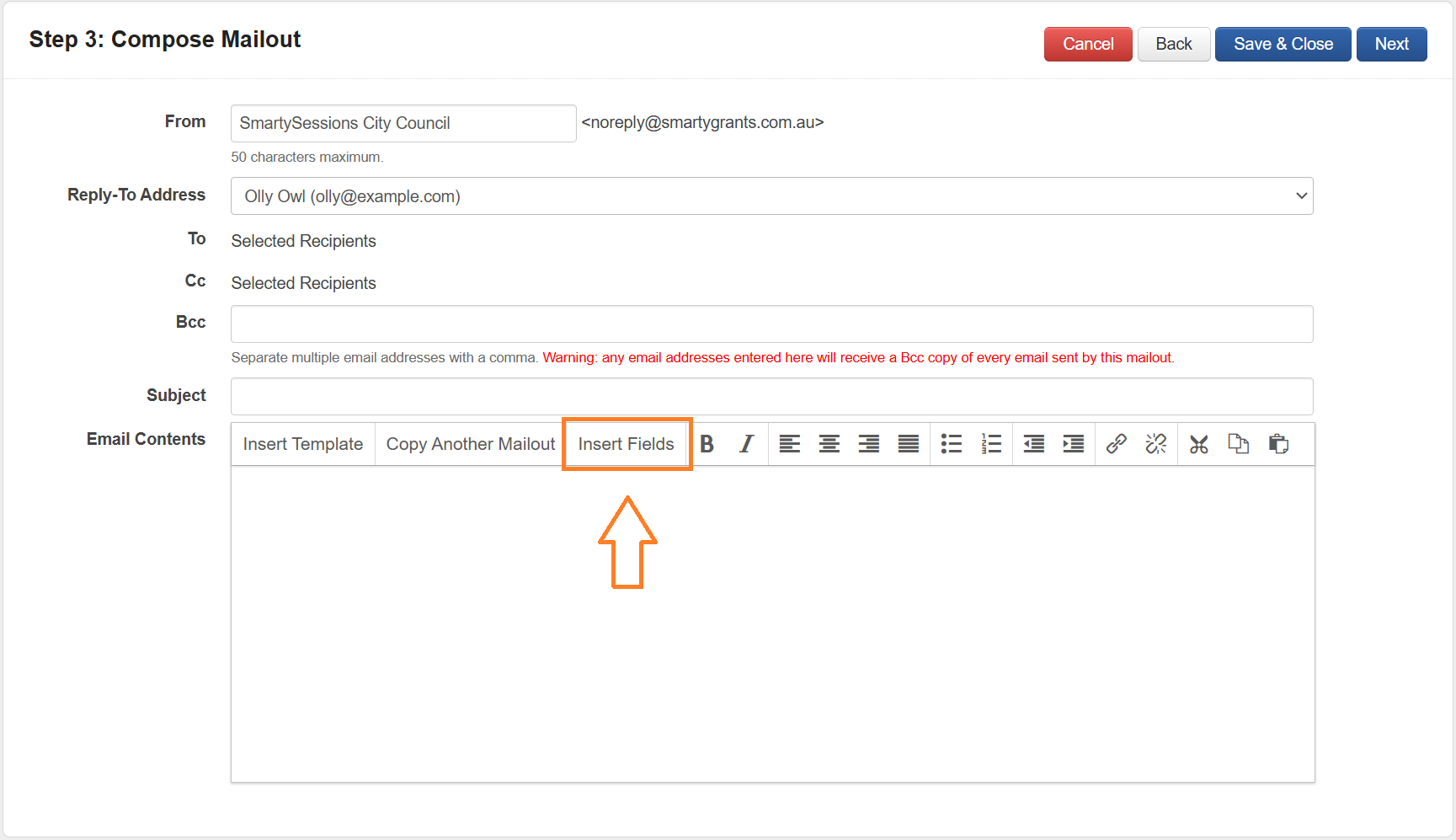Open the Insert Template menu
1456x840 pixels.
(x=302, y=444)
